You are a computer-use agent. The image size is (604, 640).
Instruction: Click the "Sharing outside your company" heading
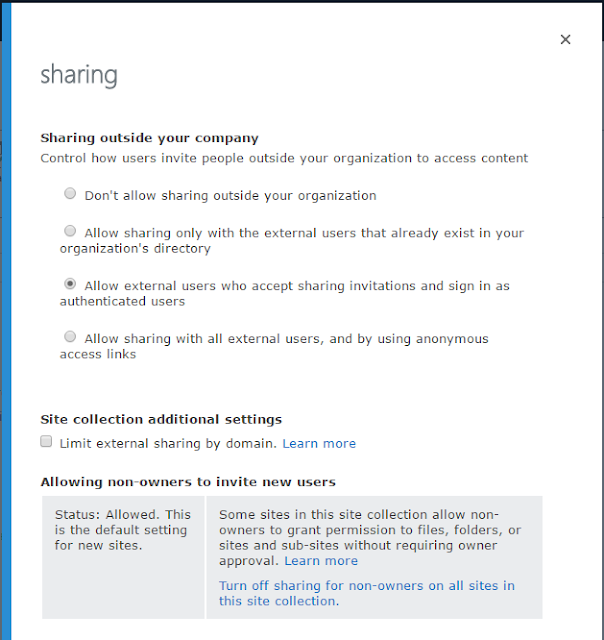pos(149,138)
